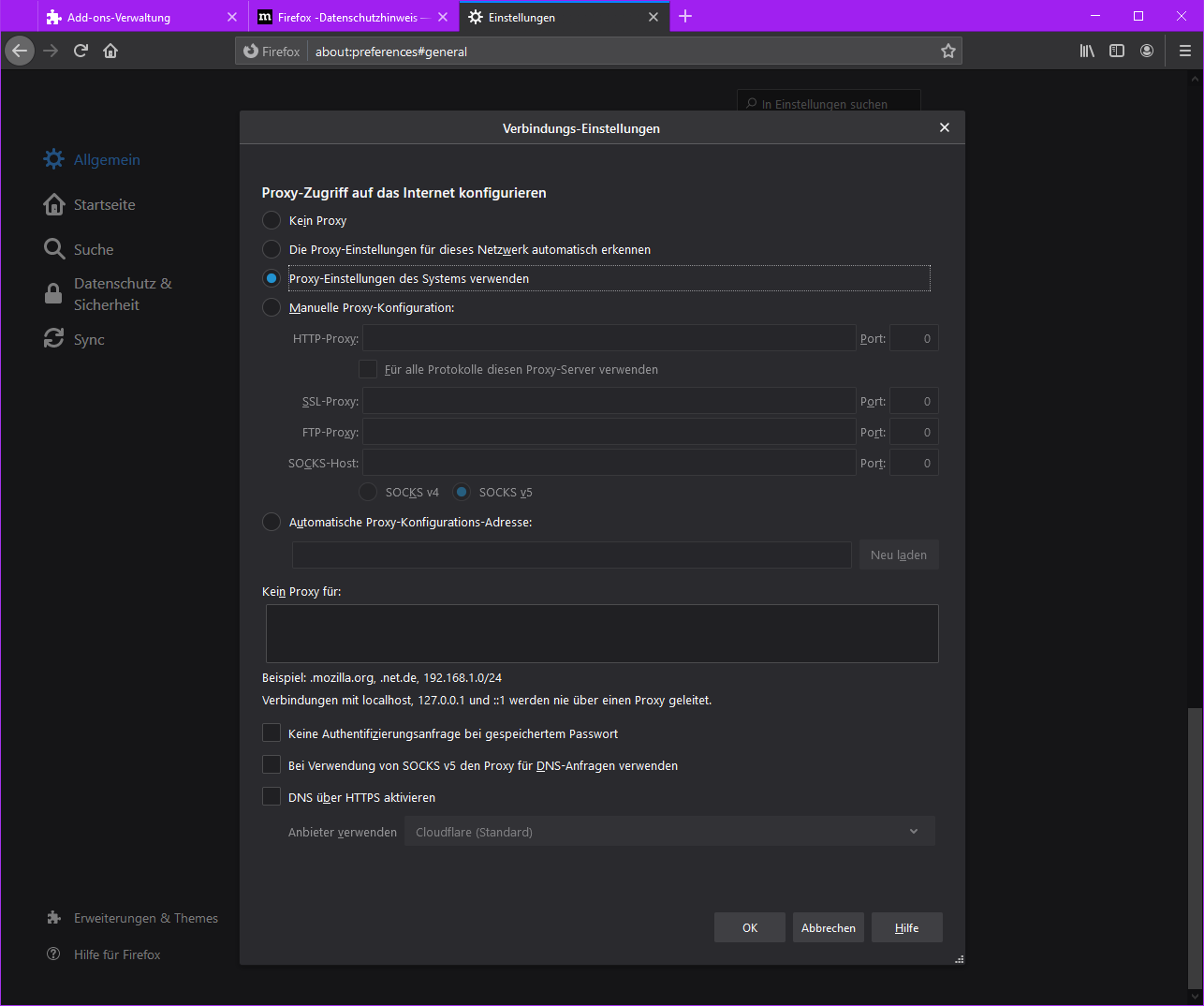
Task: Click the Allgemein gear icon in sidebar
Action: coord(54,159)
